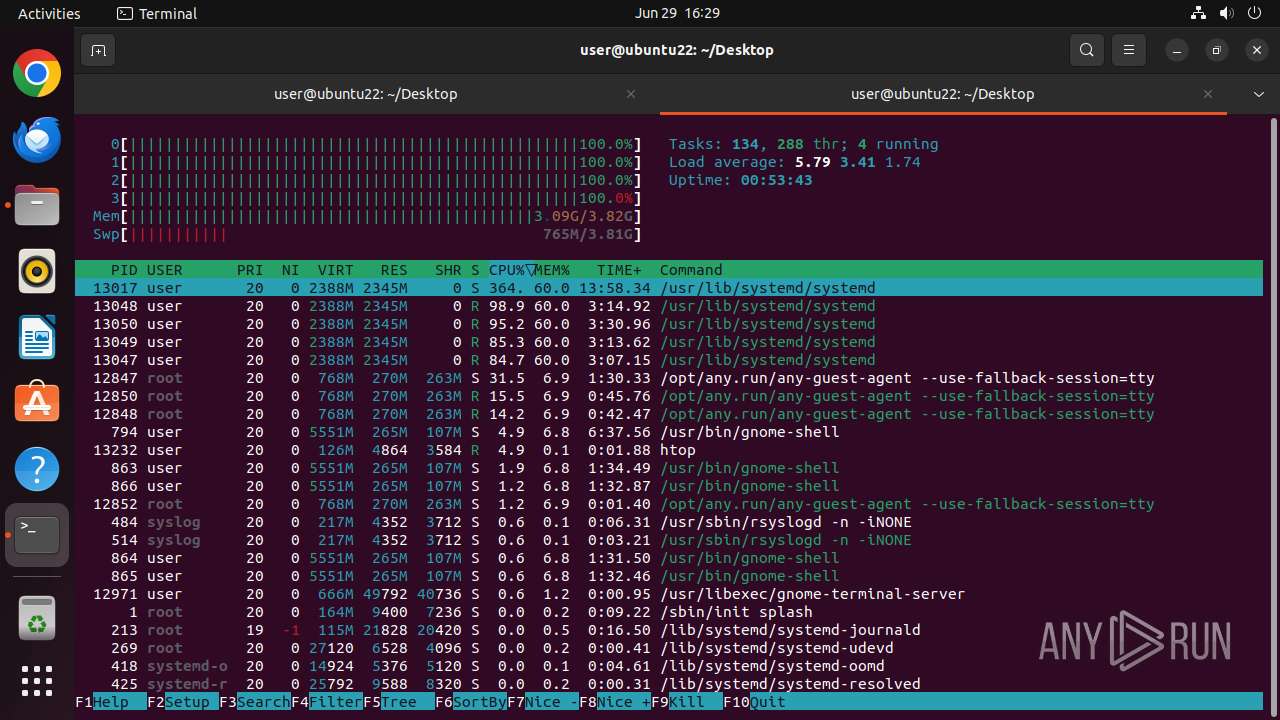
Task: Open the Help icon in dock
Action: pyautogui.click(x=37, y=469)
